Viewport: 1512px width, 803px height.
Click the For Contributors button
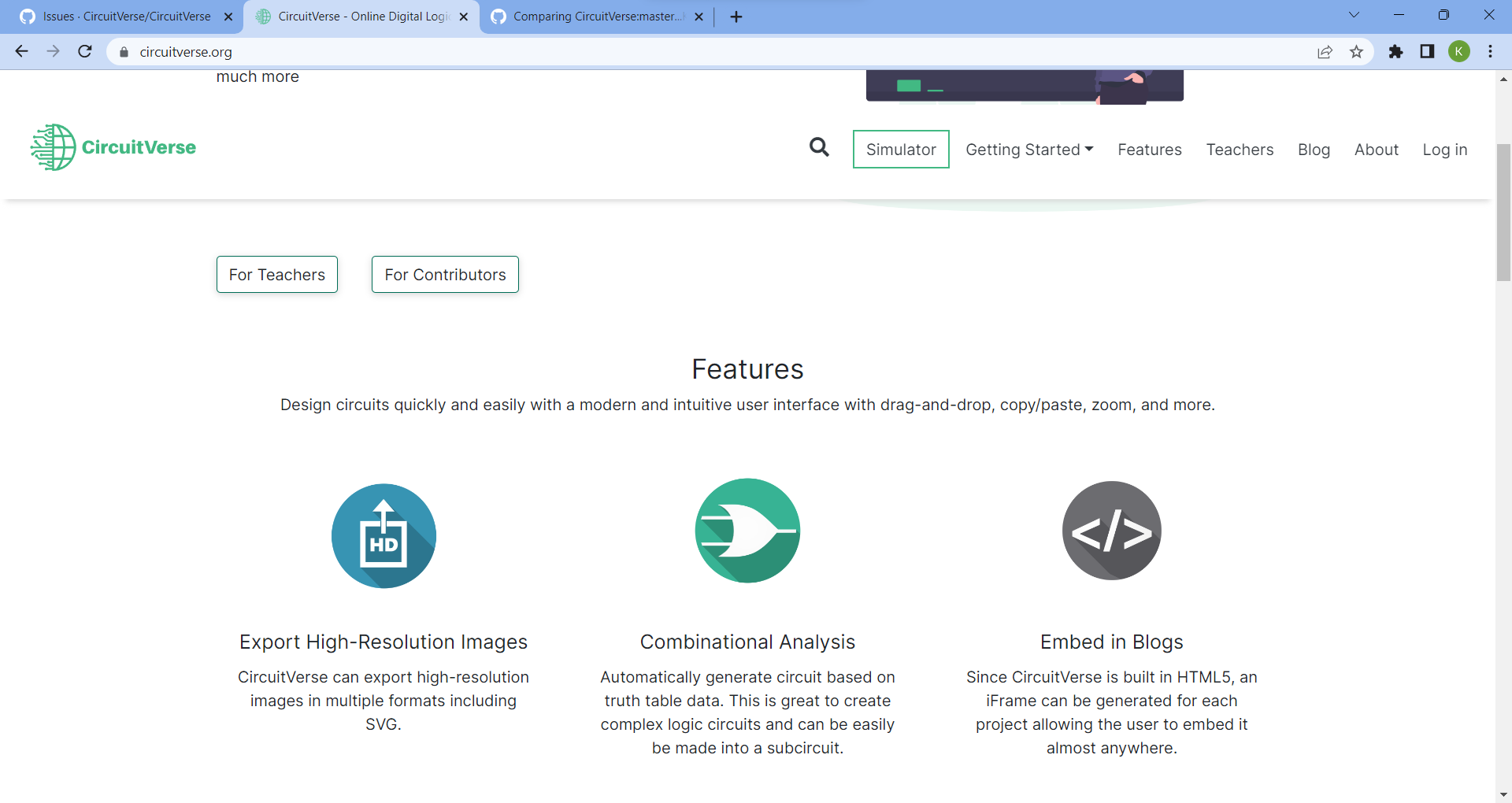[444, 274]
